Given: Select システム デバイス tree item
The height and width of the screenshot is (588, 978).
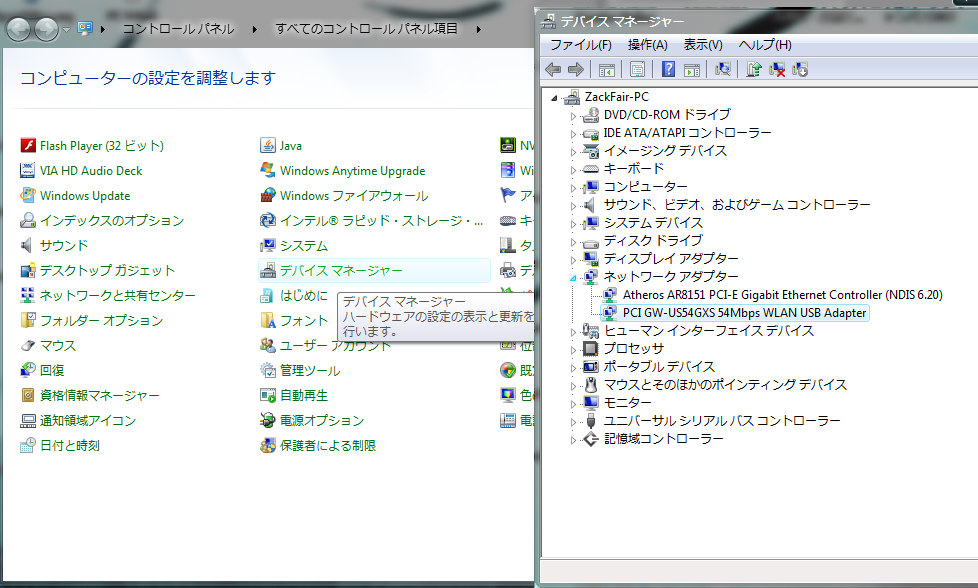Looking at the screenshot, I should point(653,223).
